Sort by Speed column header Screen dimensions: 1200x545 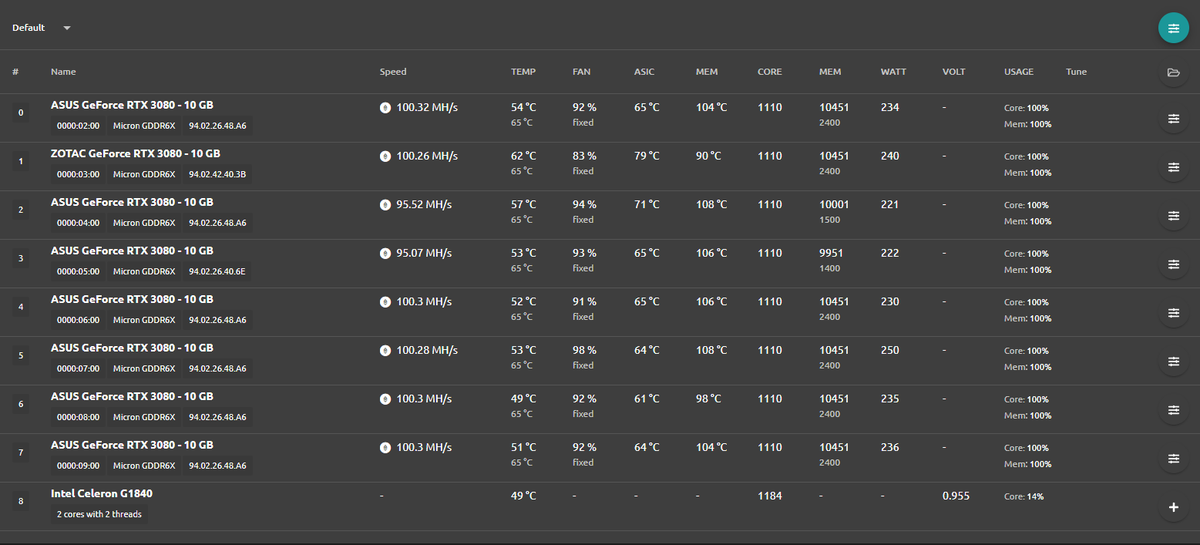(x=393, y=72)
